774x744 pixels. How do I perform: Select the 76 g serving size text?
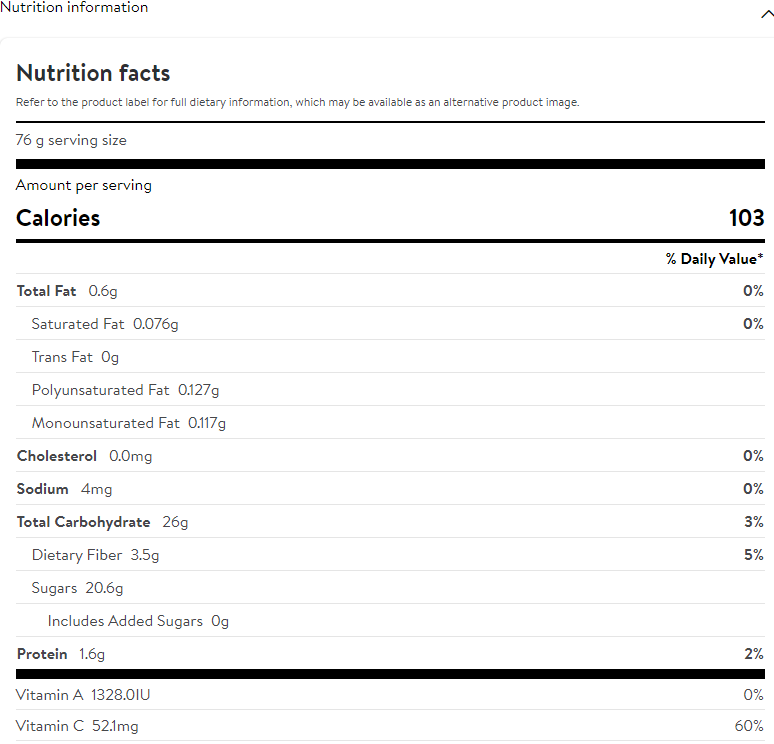[x=71, y=140]
